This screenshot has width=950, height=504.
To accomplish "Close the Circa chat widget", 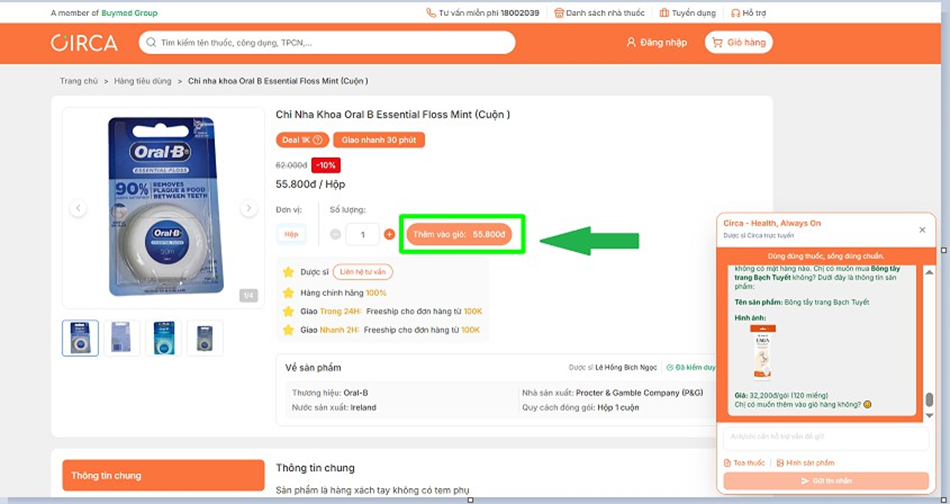I will 922,230.
